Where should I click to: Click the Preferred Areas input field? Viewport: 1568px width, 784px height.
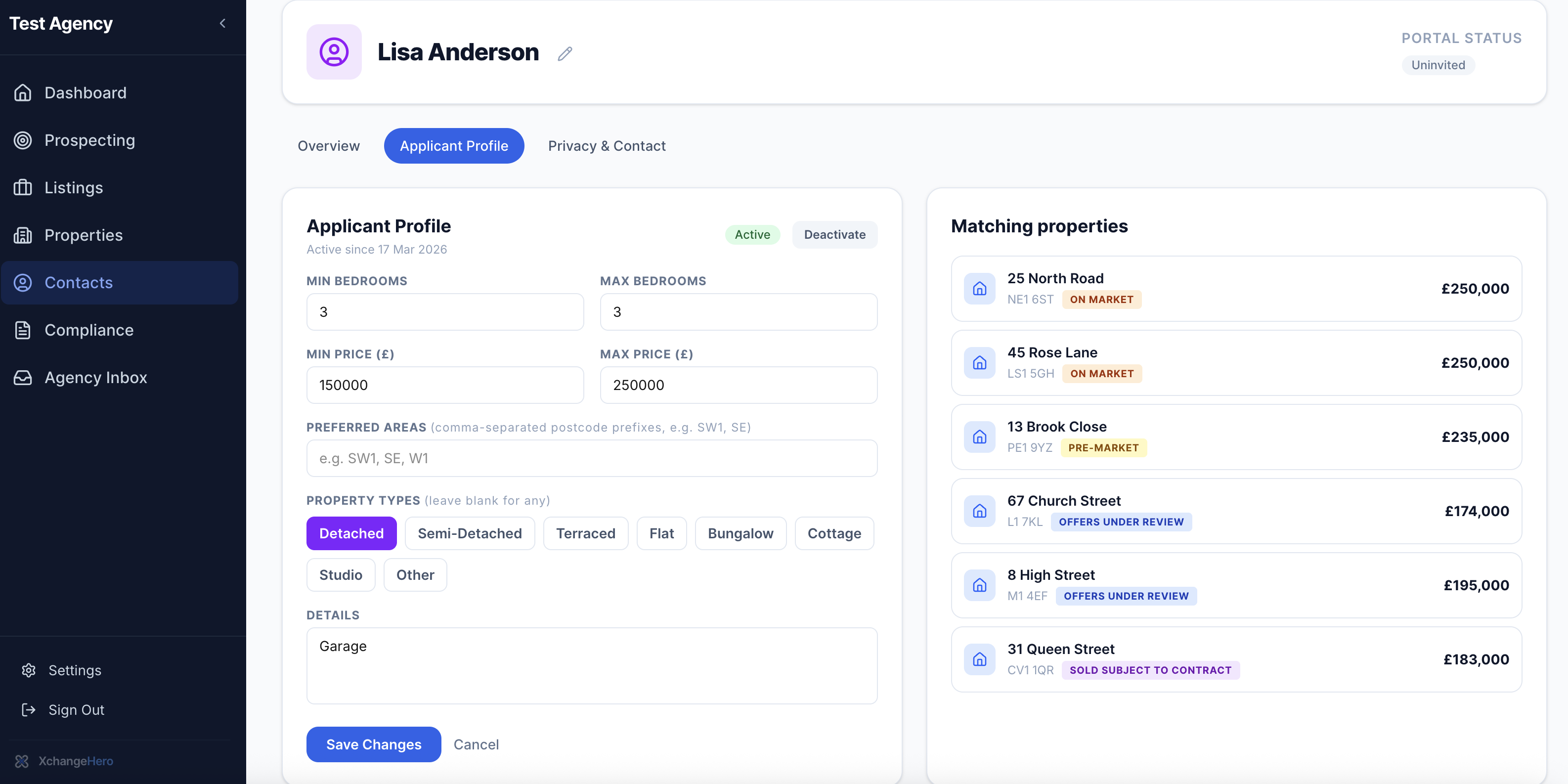click(x=591, y=458)
